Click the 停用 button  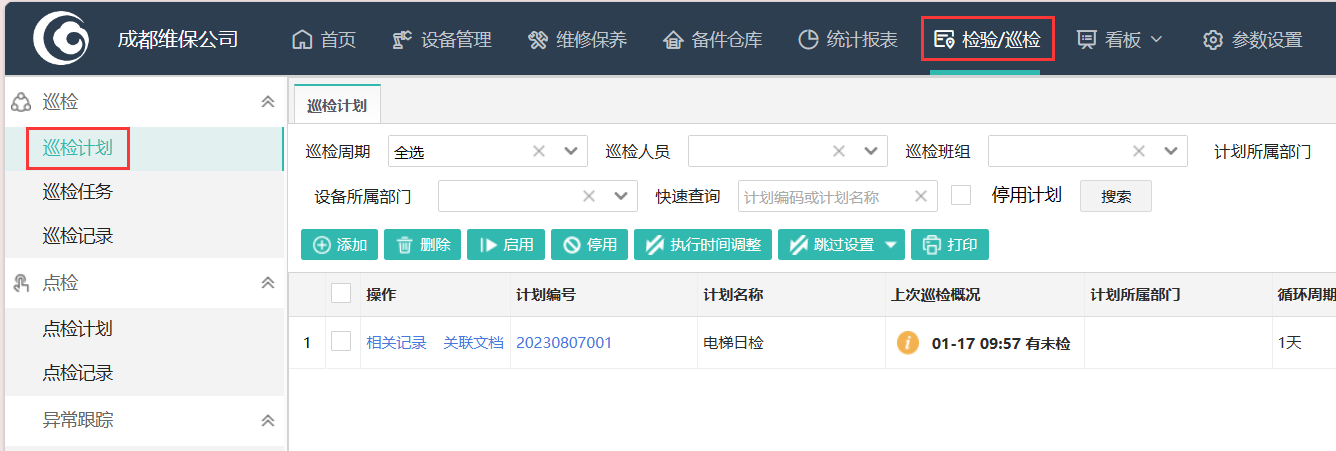coord(590,245)
